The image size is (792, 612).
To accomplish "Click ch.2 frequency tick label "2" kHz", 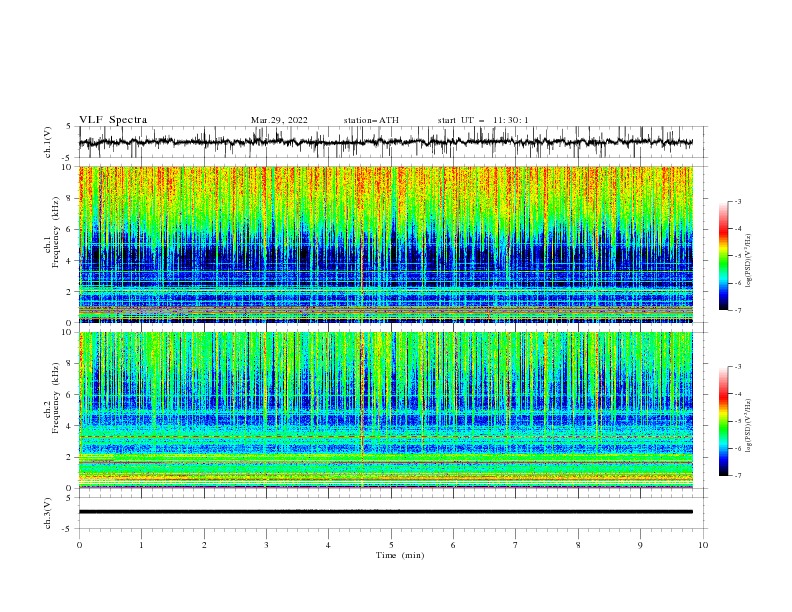I will tap(70, 457).
